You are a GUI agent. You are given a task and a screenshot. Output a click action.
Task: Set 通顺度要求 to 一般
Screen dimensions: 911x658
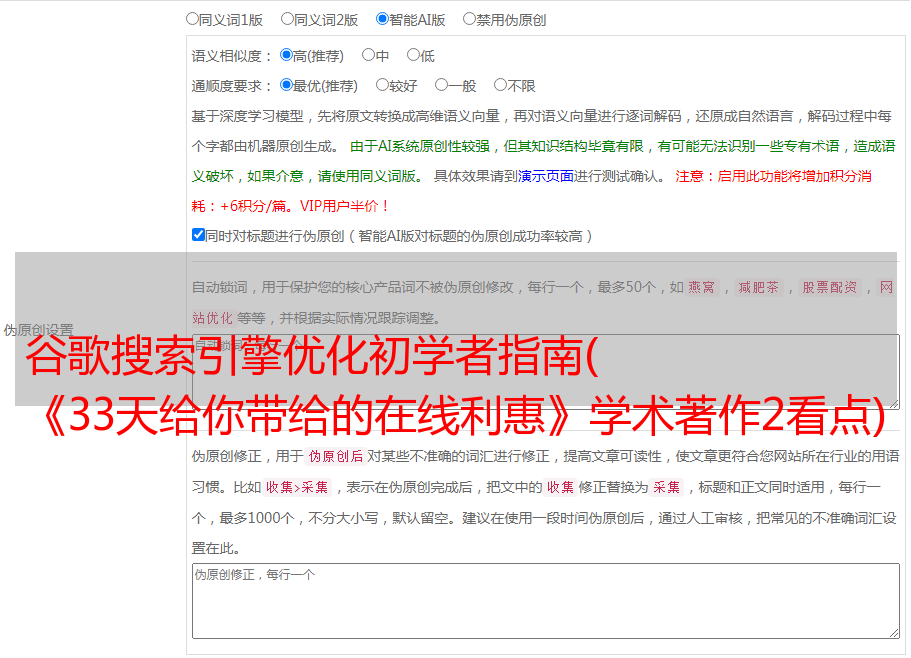[x=442, y=85]
